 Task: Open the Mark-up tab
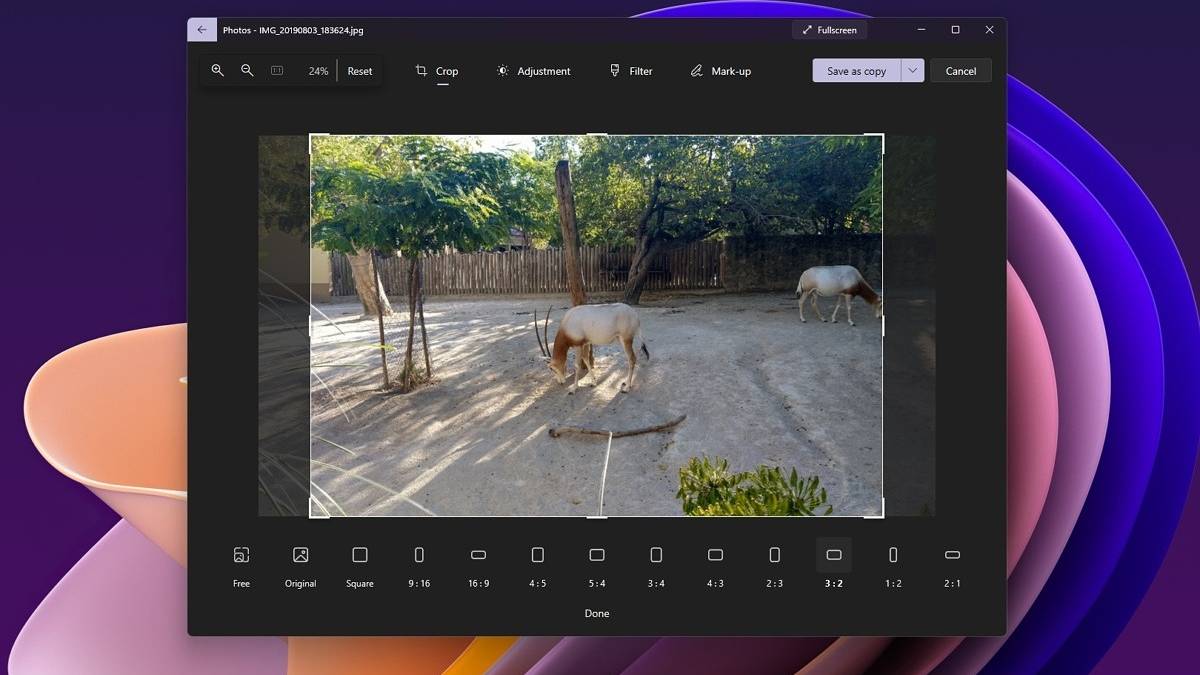720,71
